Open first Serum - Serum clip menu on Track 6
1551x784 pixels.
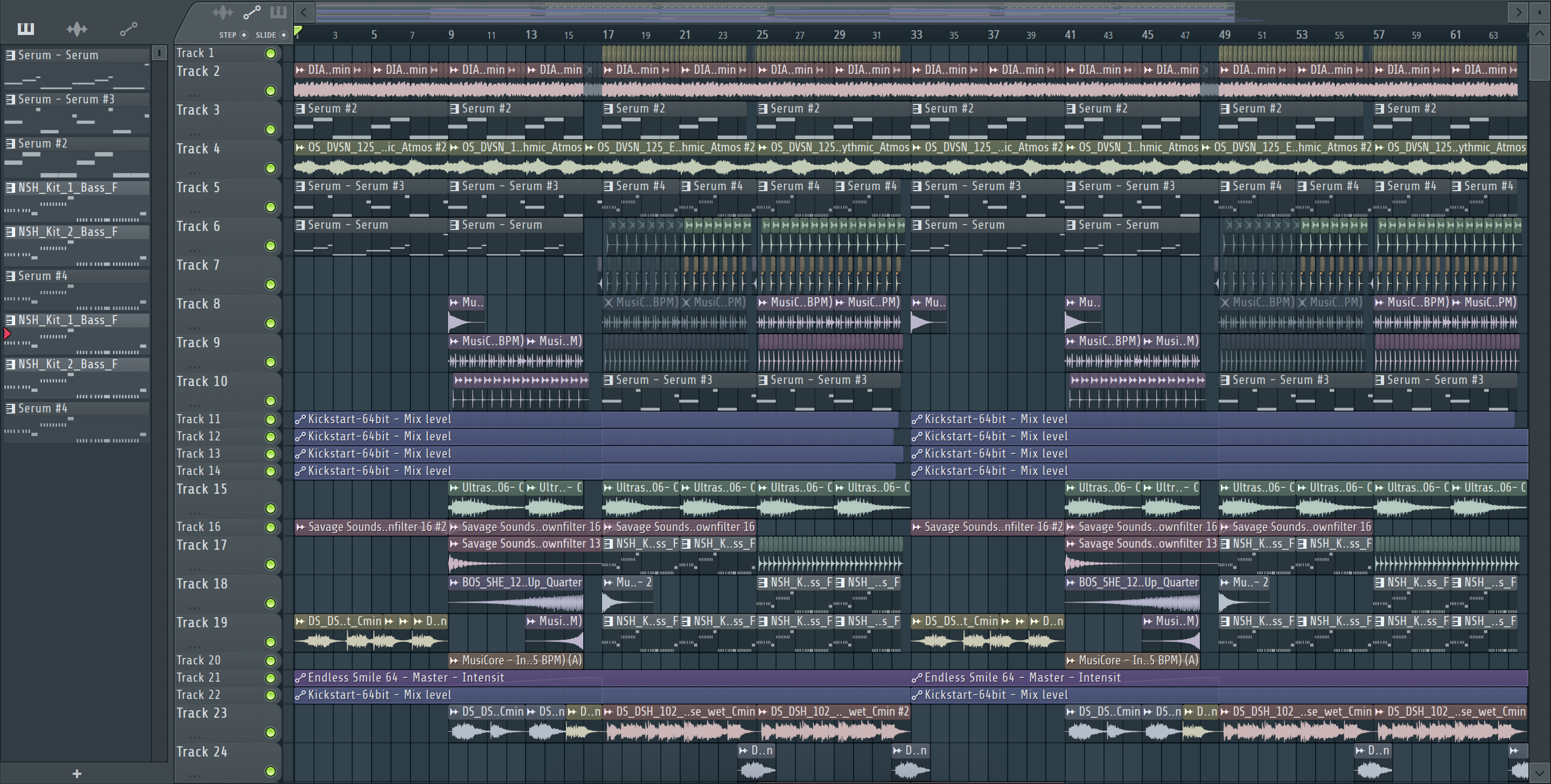click(x=300, y=225)
